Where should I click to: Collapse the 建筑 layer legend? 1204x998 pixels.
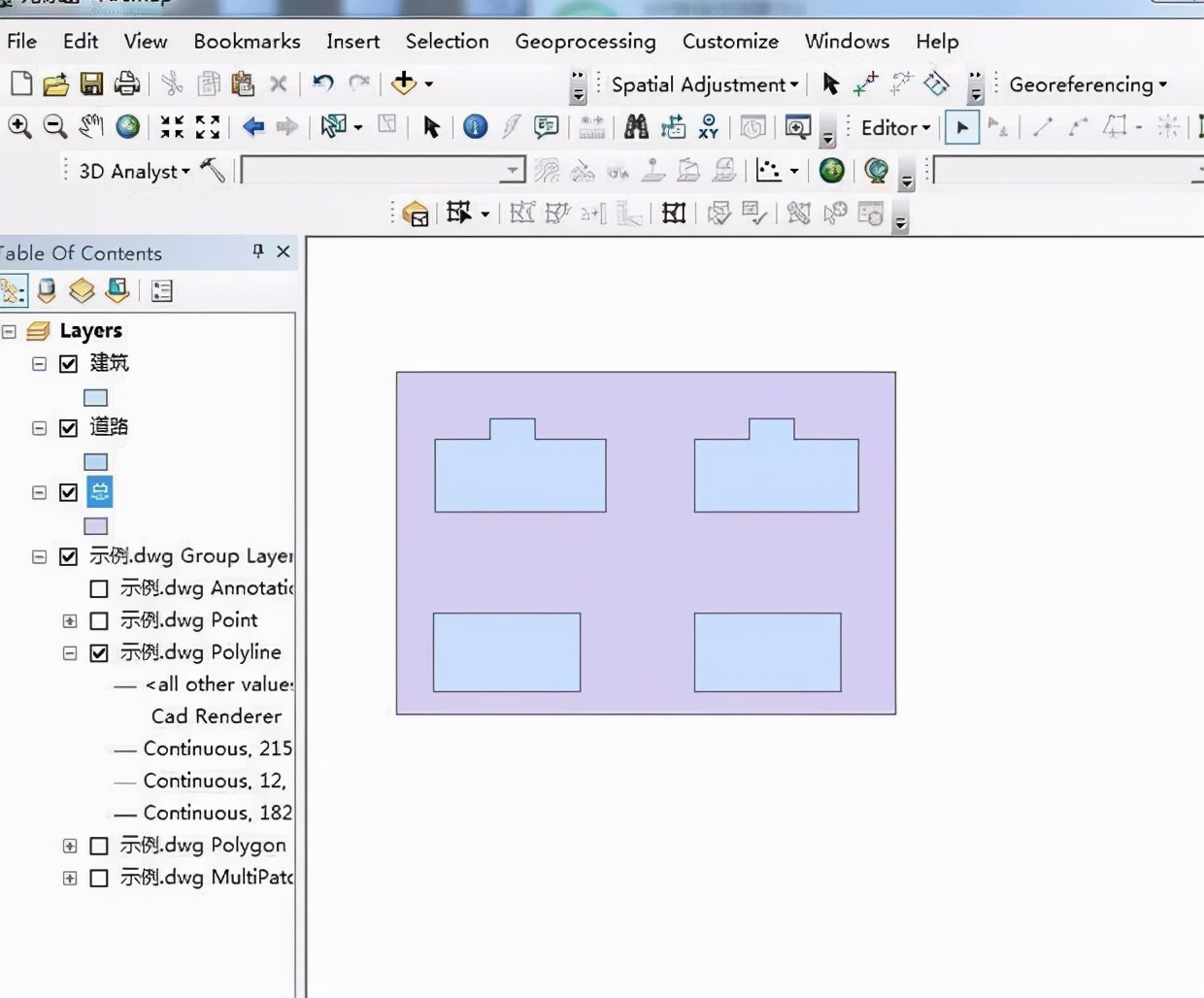pyautogui.click(x=39, y=364)
